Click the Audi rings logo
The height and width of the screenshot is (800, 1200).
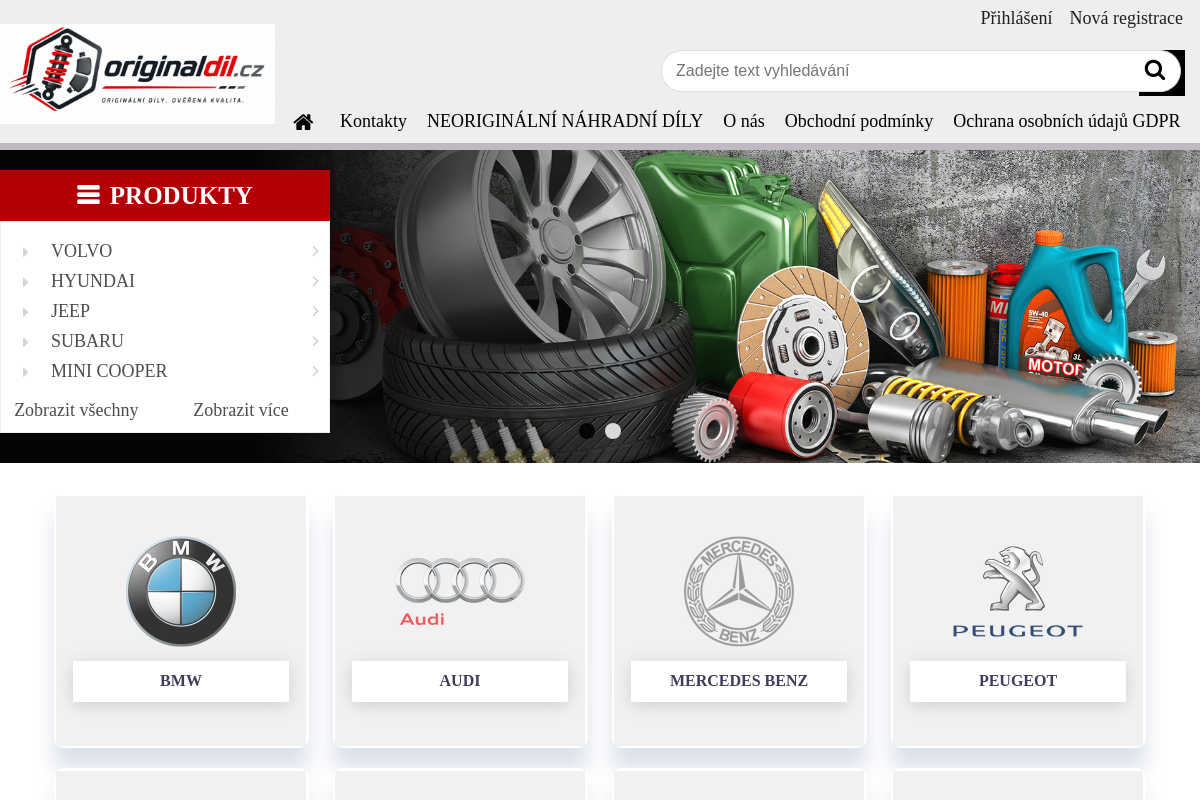click(460, 591)
